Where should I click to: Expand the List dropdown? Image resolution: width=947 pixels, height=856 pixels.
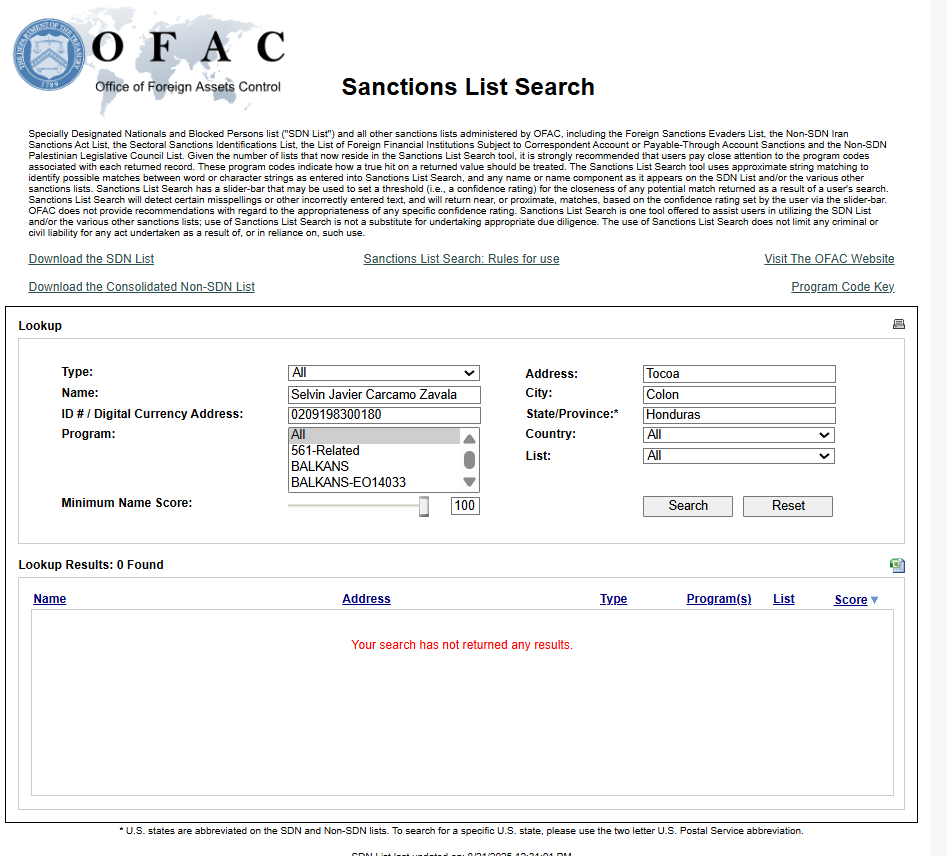tap(738, 456)
